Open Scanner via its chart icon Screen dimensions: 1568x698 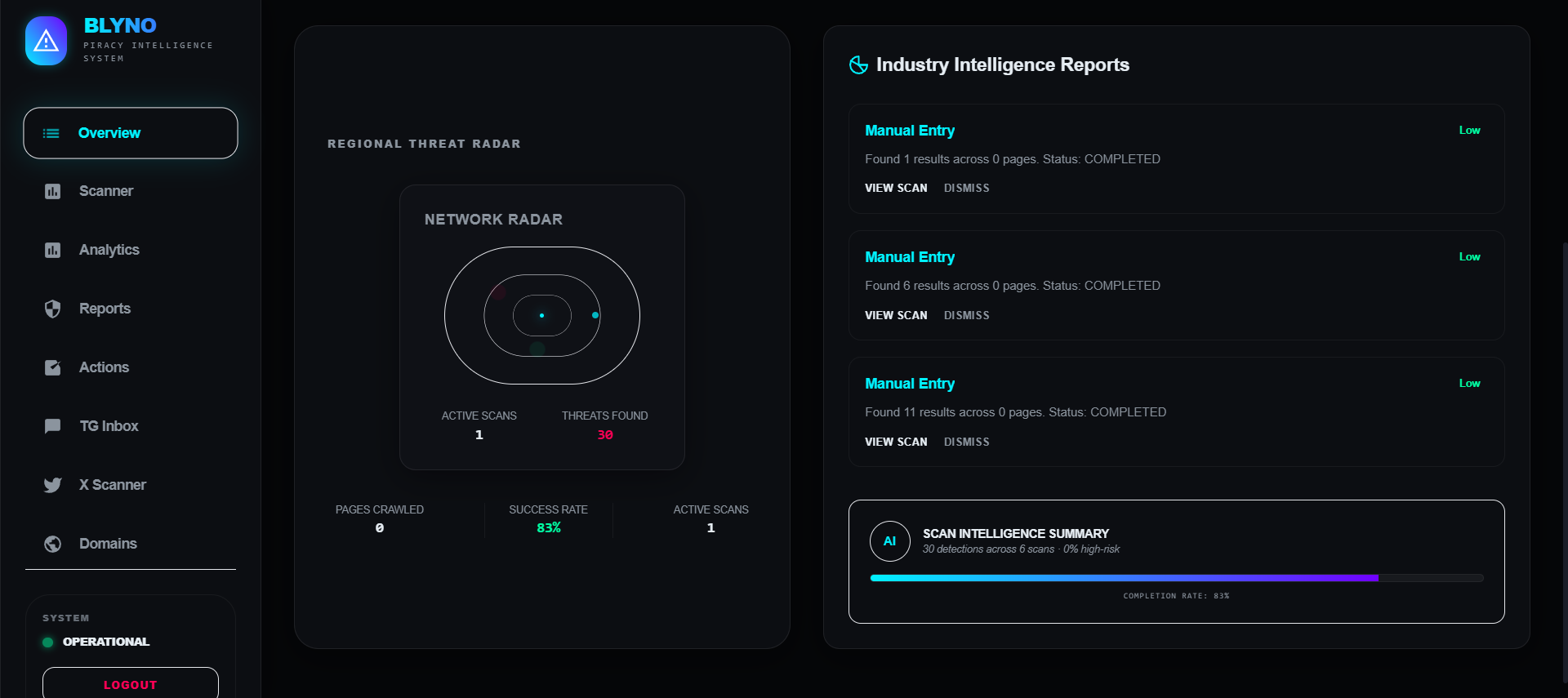pyautogui.click(x=52, y=191)
